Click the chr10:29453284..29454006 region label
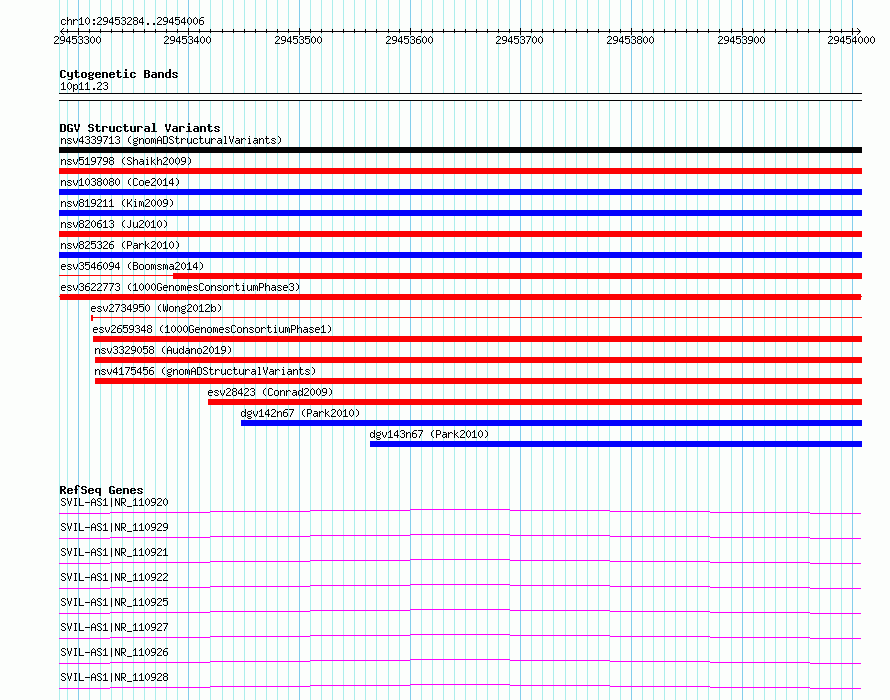This screenshot has width=890, height=700. point(132,22)
